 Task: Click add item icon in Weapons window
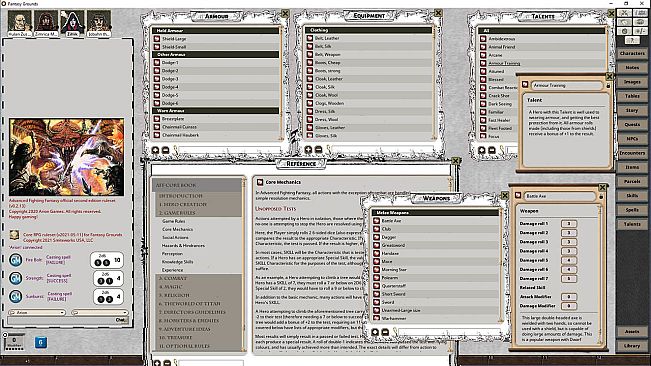[375, 332]
